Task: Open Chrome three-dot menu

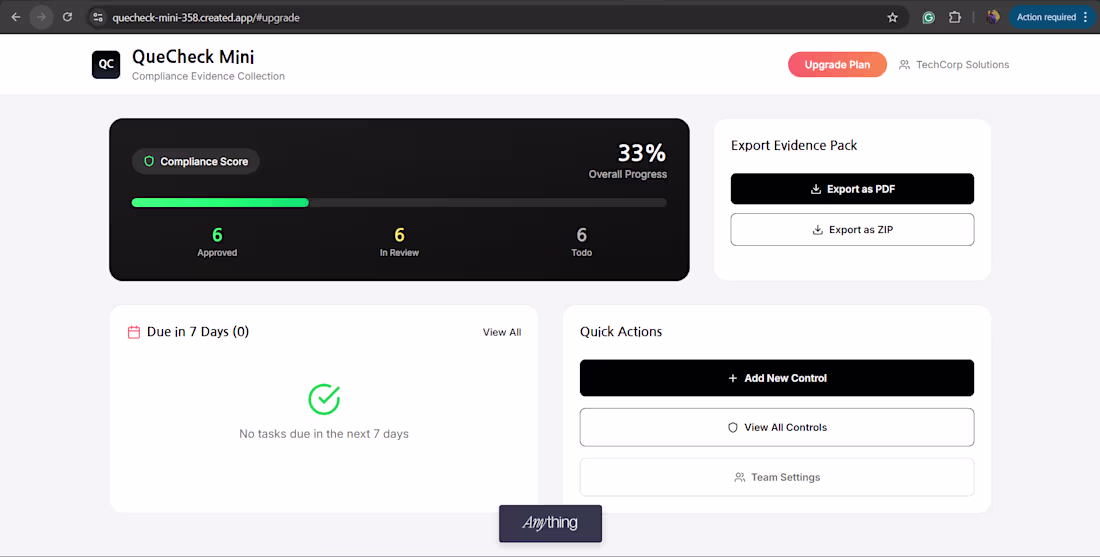Action: pyautogui.click(x=1085, y=18)
